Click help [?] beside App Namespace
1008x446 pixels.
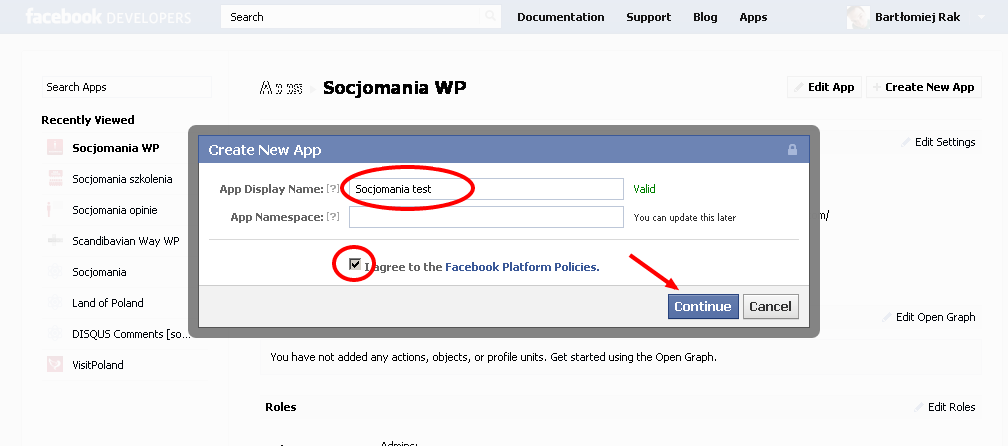pyautogui.click(x=332, y=217)
